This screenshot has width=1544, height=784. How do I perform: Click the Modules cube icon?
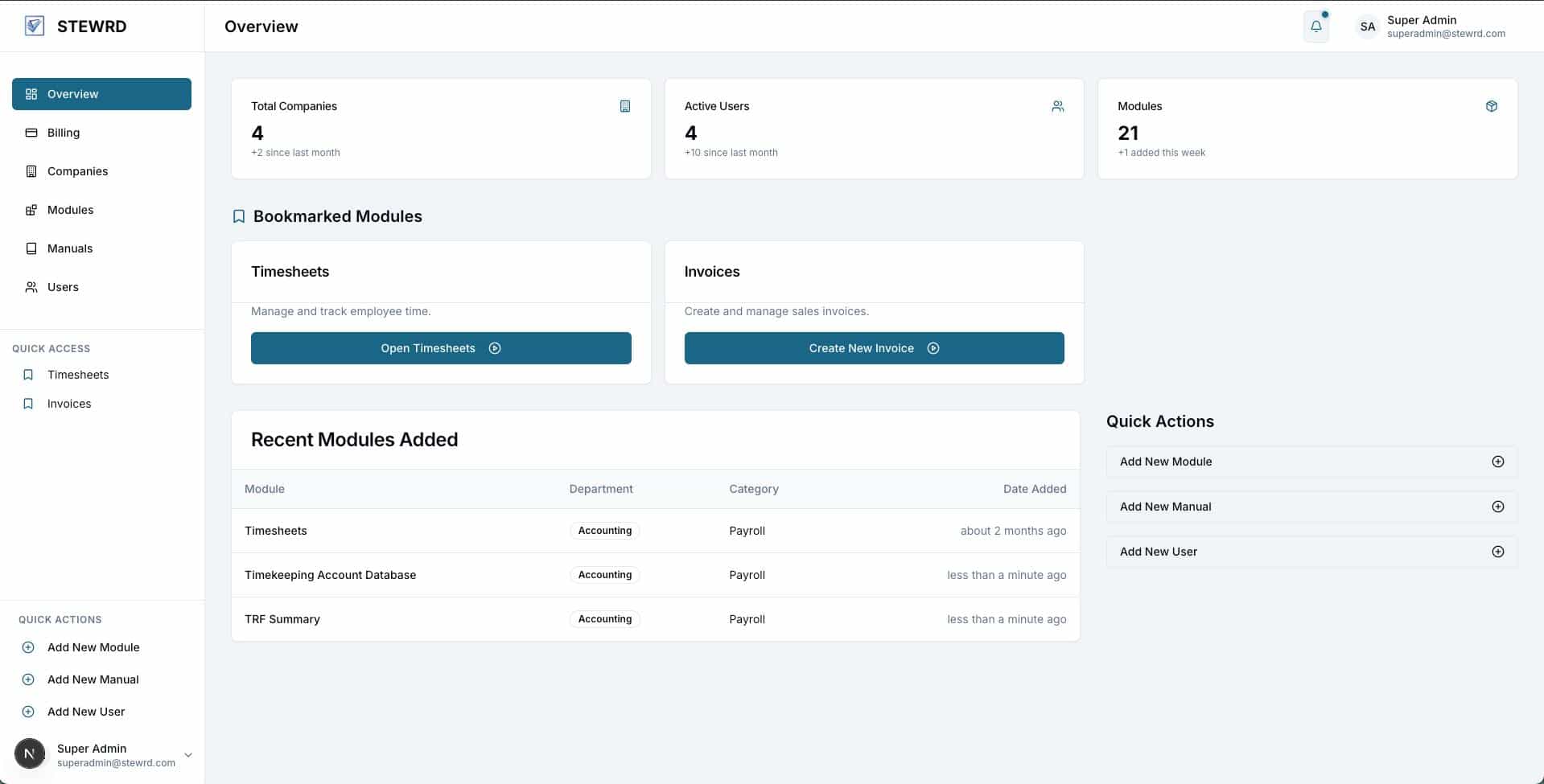(x=1491, y=106)
